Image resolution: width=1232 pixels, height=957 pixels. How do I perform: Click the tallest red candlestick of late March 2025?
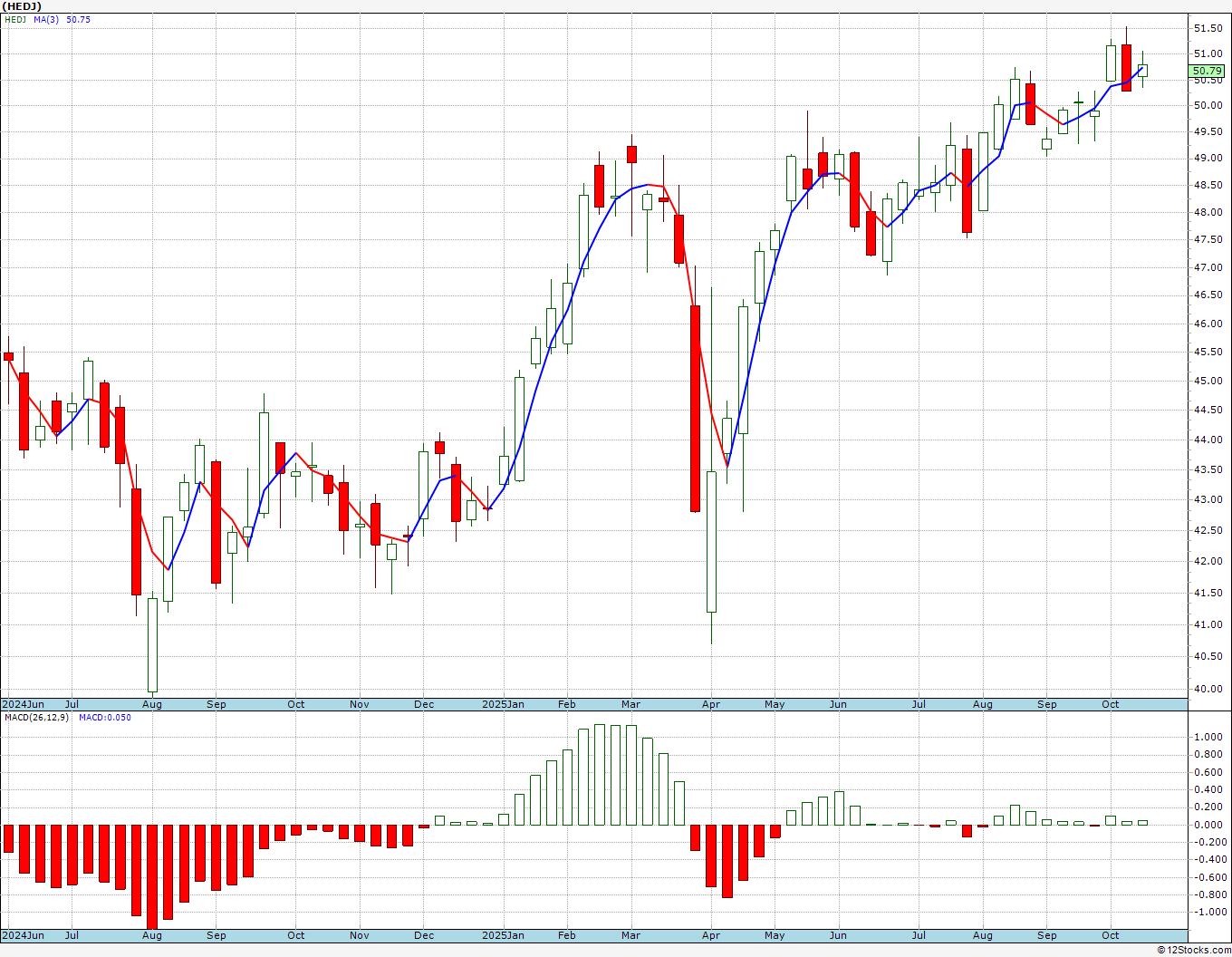pyautogui.click(x=696, y=409)
